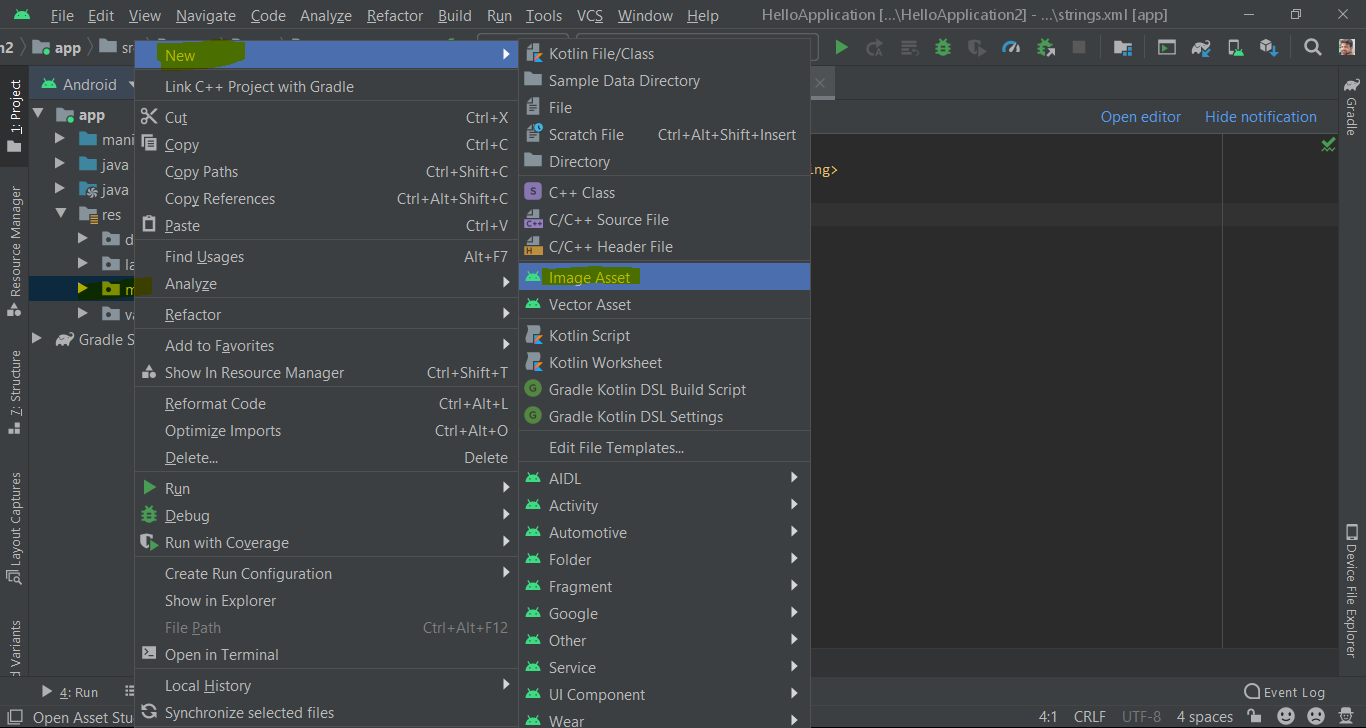Click the CRLF line separator setting
1366x728 pixels.
tap(1090, 717)
